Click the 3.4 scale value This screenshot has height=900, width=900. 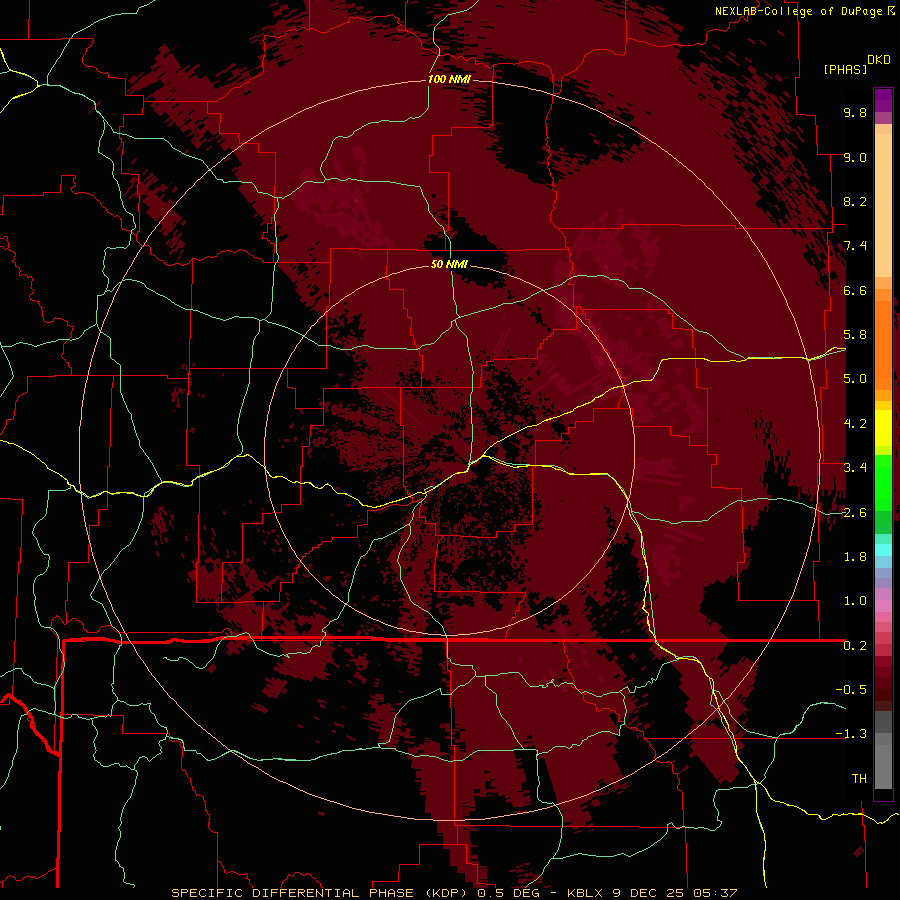[x=855, y=468]
